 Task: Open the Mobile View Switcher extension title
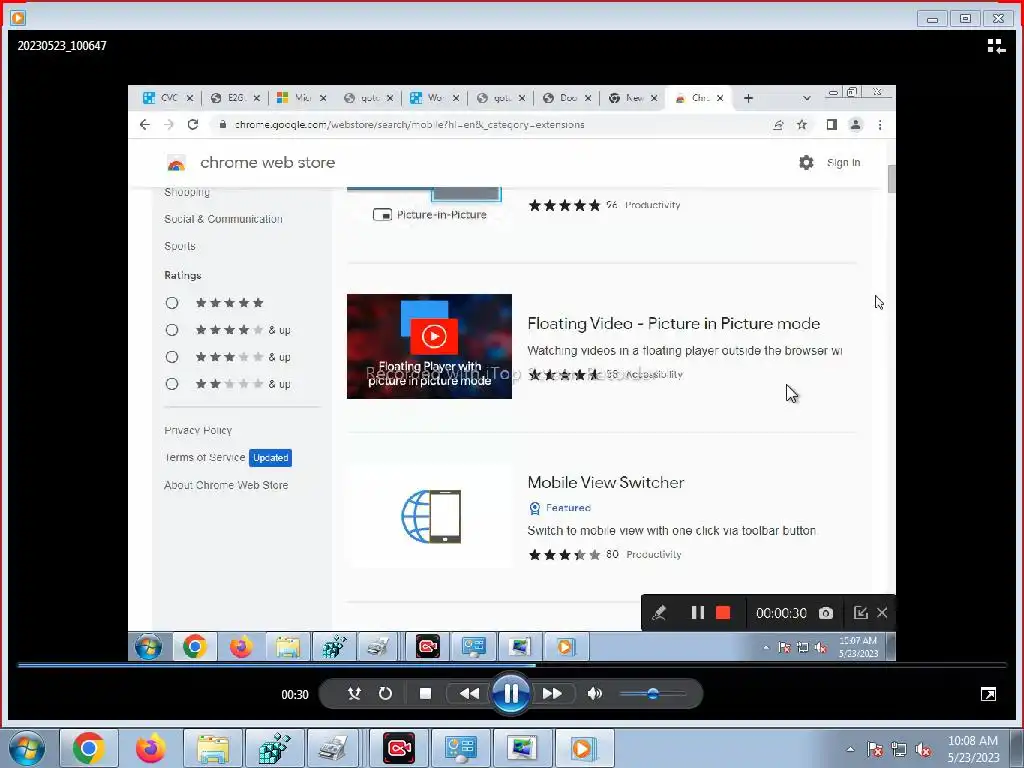(606, 483)
